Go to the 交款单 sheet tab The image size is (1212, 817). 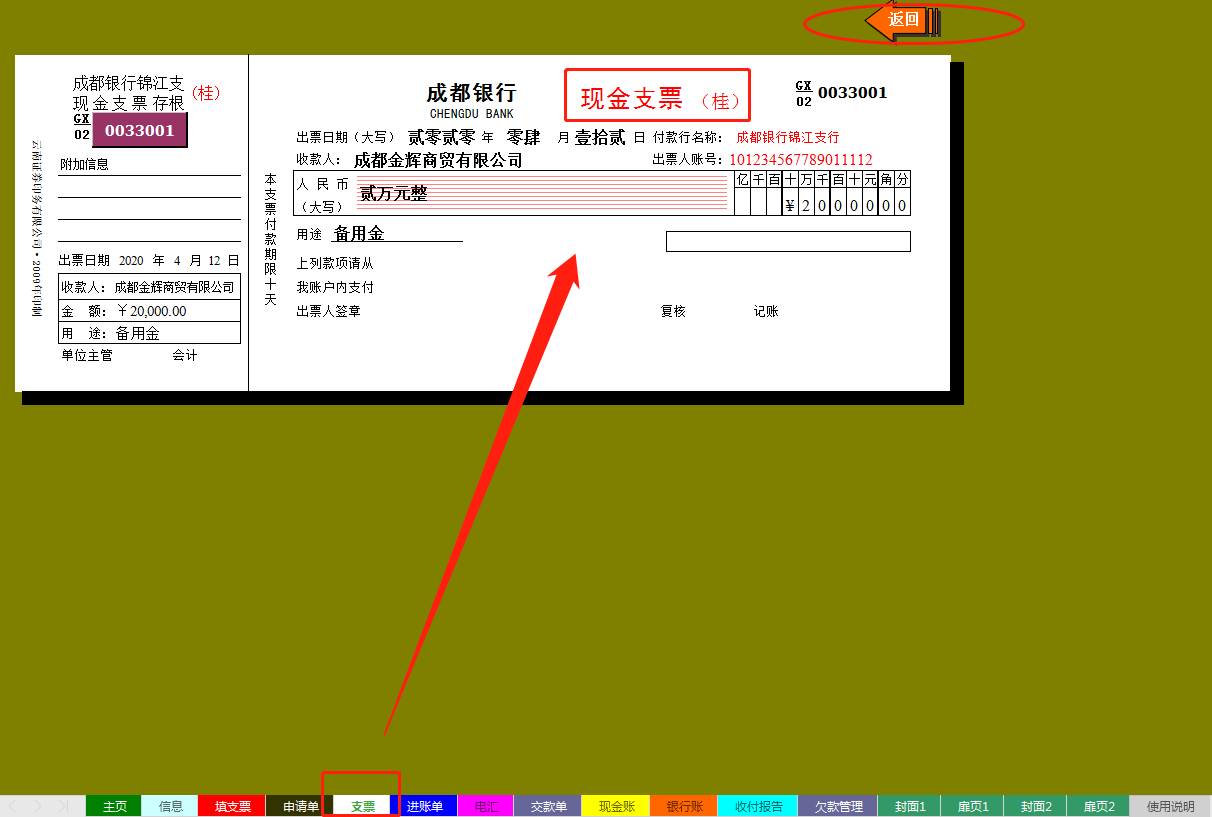pos(548,806)
